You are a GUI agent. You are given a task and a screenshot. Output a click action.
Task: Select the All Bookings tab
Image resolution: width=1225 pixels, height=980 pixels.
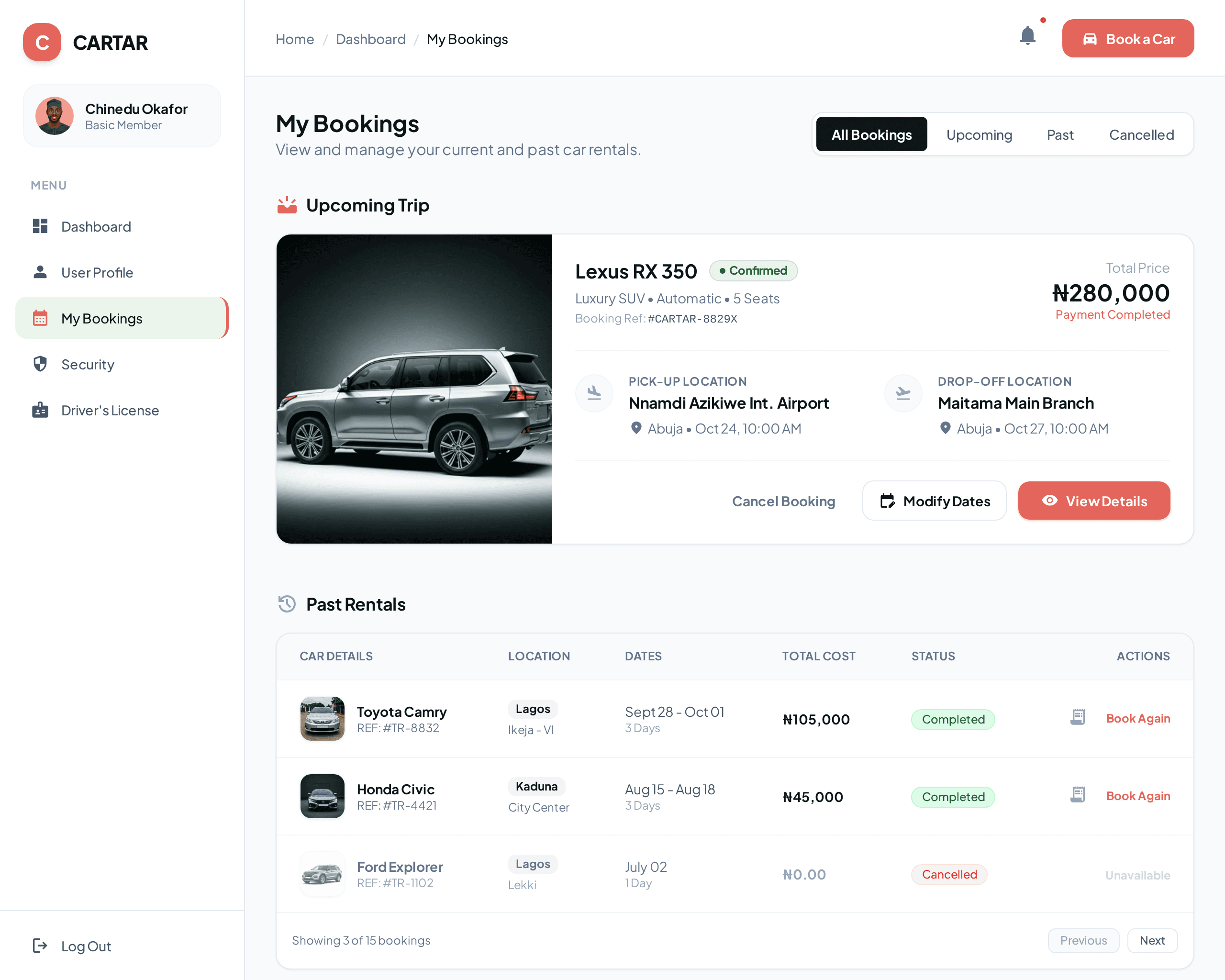point(871,134)
